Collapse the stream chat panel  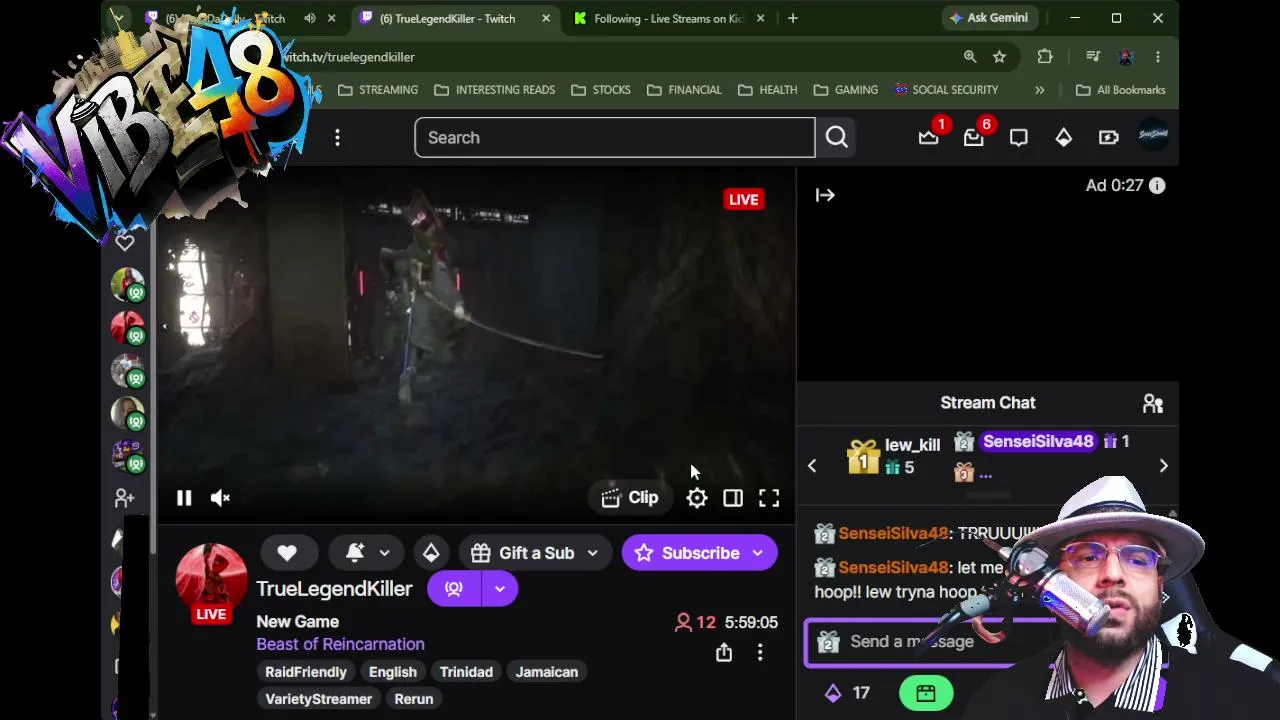click(825, 196)
